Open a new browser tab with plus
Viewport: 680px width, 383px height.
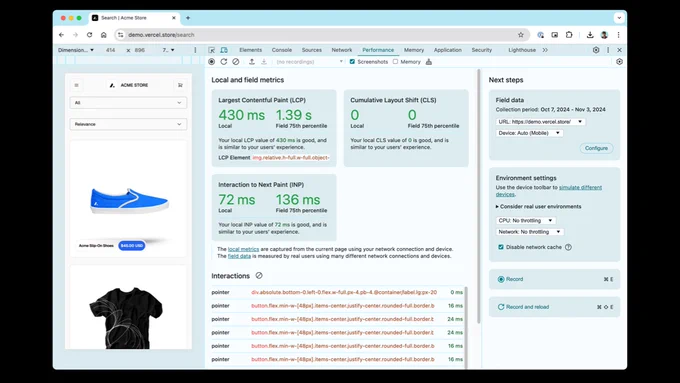[x=188, y=18]
